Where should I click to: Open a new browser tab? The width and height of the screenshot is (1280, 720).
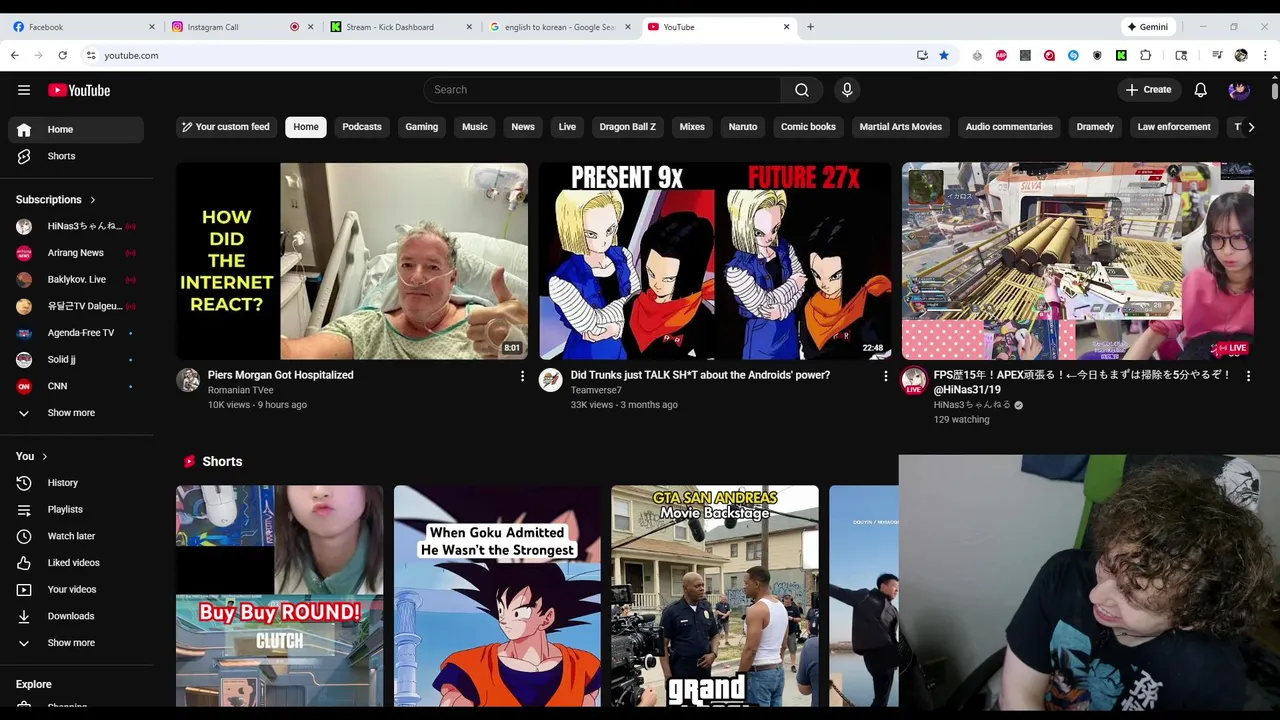810,27
